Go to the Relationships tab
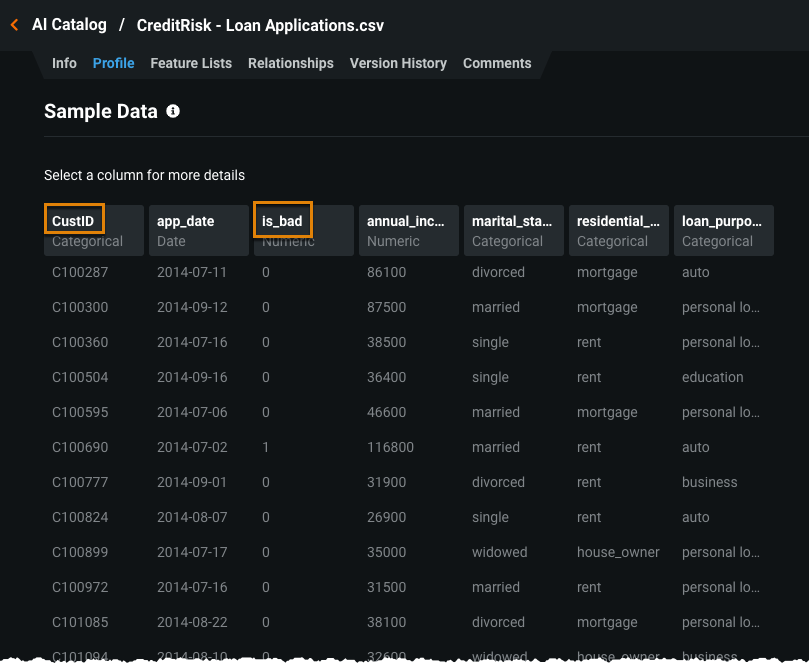This screenshot has height=663, width=809. pos(291,63)
